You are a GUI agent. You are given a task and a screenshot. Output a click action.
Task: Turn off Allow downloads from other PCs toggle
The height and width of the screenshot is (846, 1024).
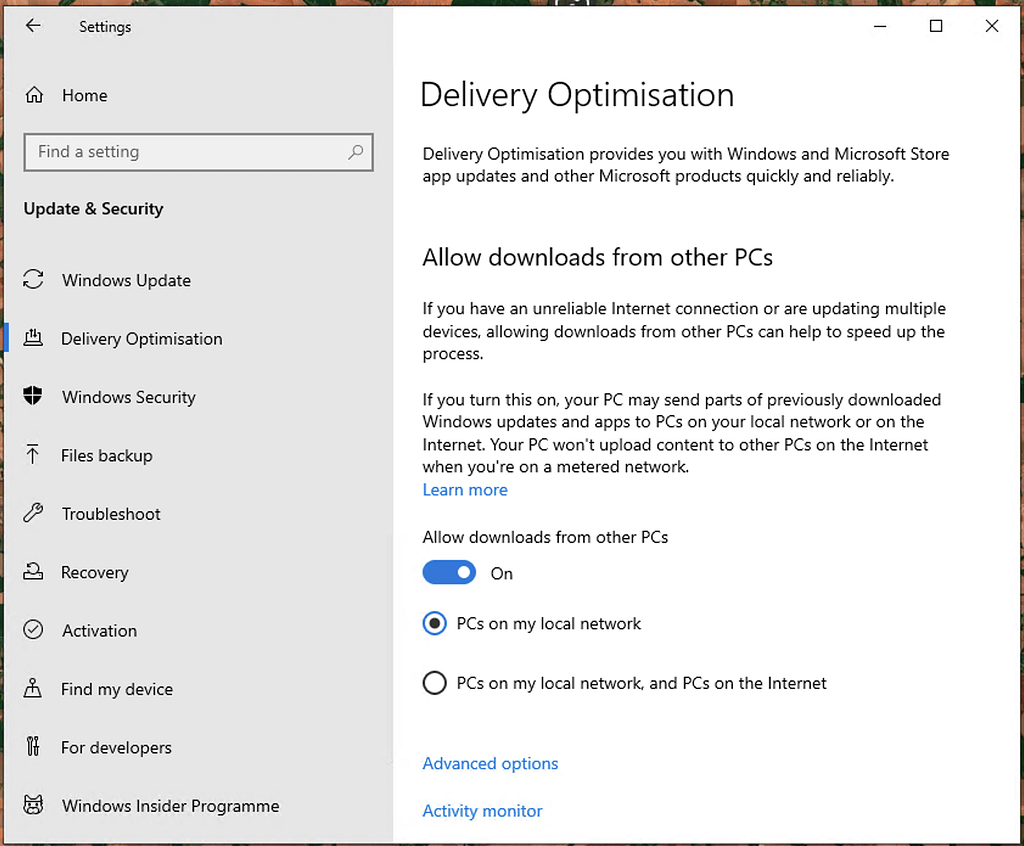click(x=449, y=573)
